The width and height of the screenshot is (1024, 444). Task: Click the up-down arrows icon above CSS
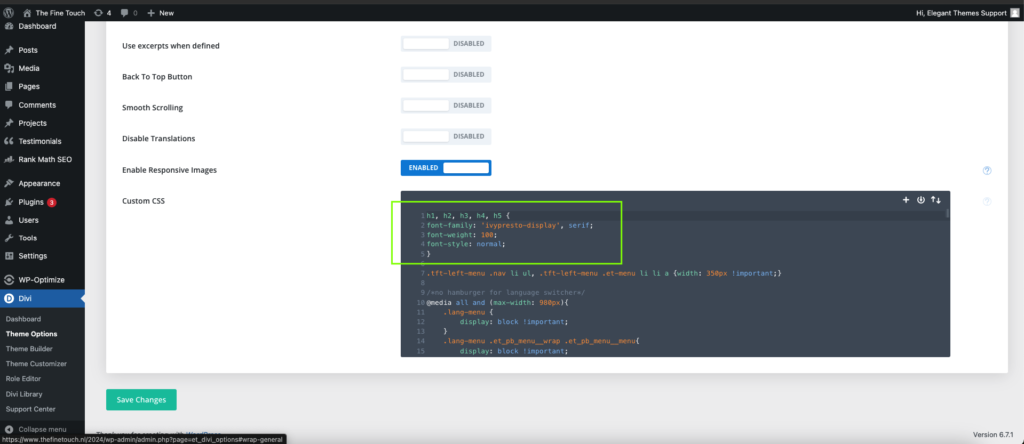pos(936,200)
